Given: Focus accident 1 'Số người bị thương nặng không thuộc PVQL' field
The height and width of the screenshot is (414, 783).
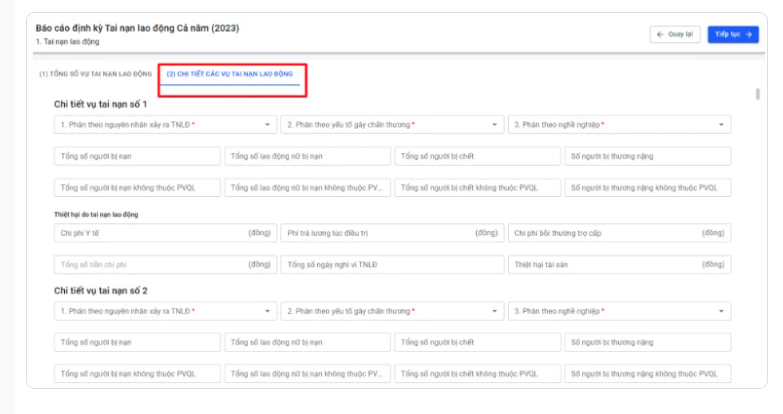Looking at the screenshot, I should point(648,188).
